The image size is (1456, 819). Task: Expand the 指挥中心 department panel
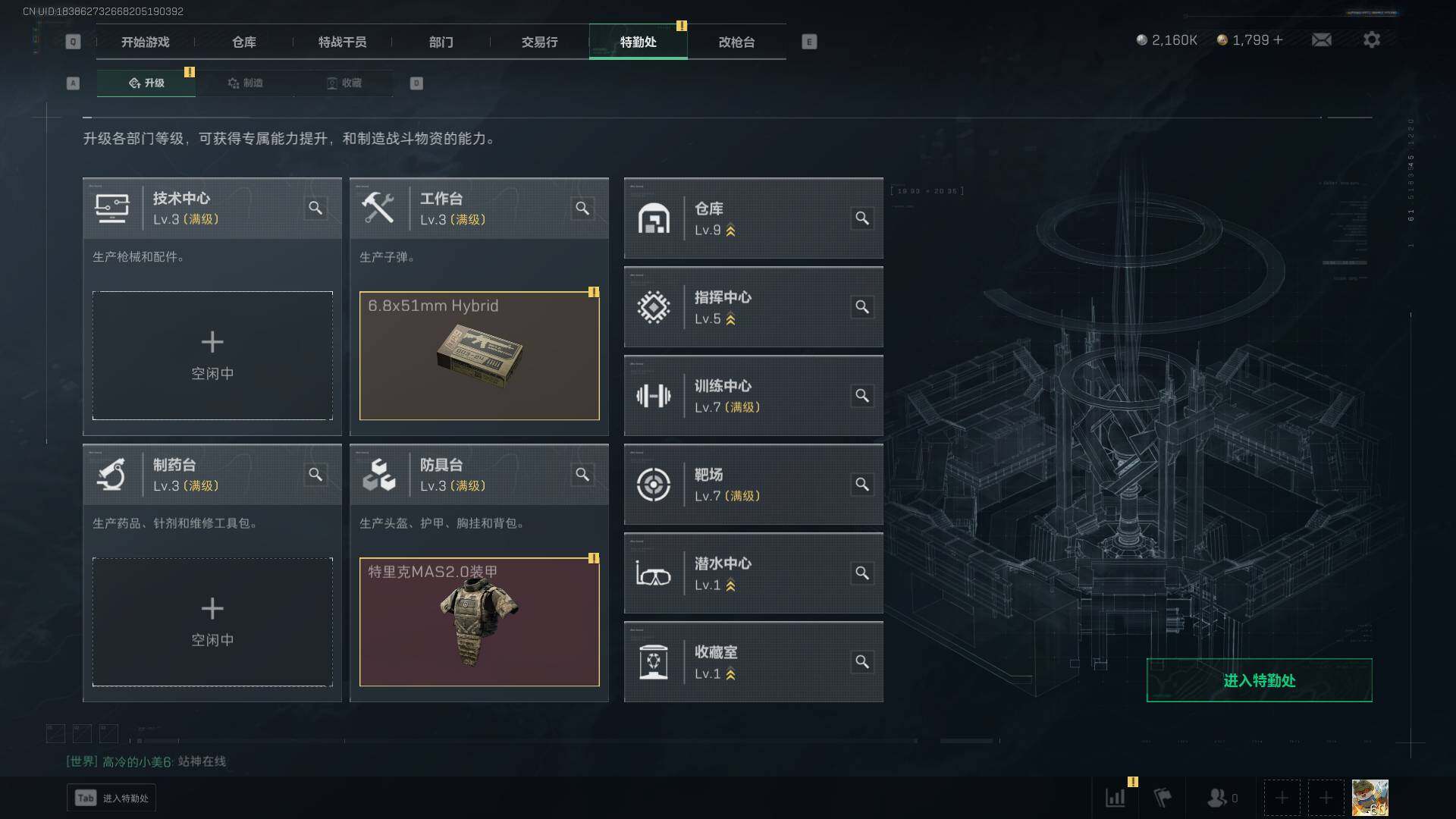(x=753, y=307)
